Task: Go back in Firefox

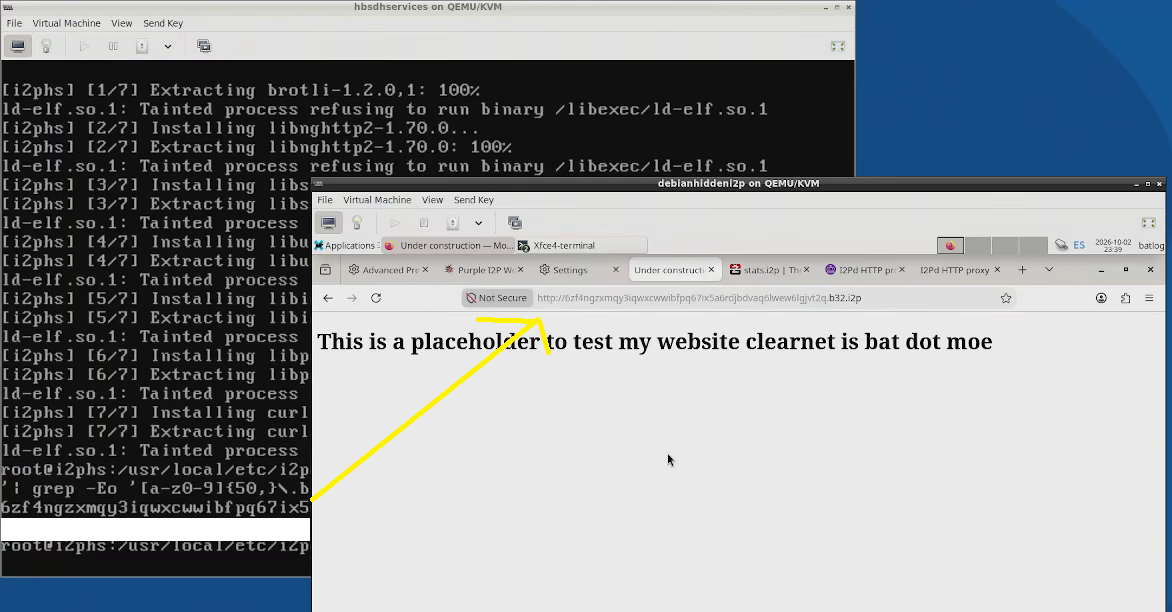Action: pos(327,298)
